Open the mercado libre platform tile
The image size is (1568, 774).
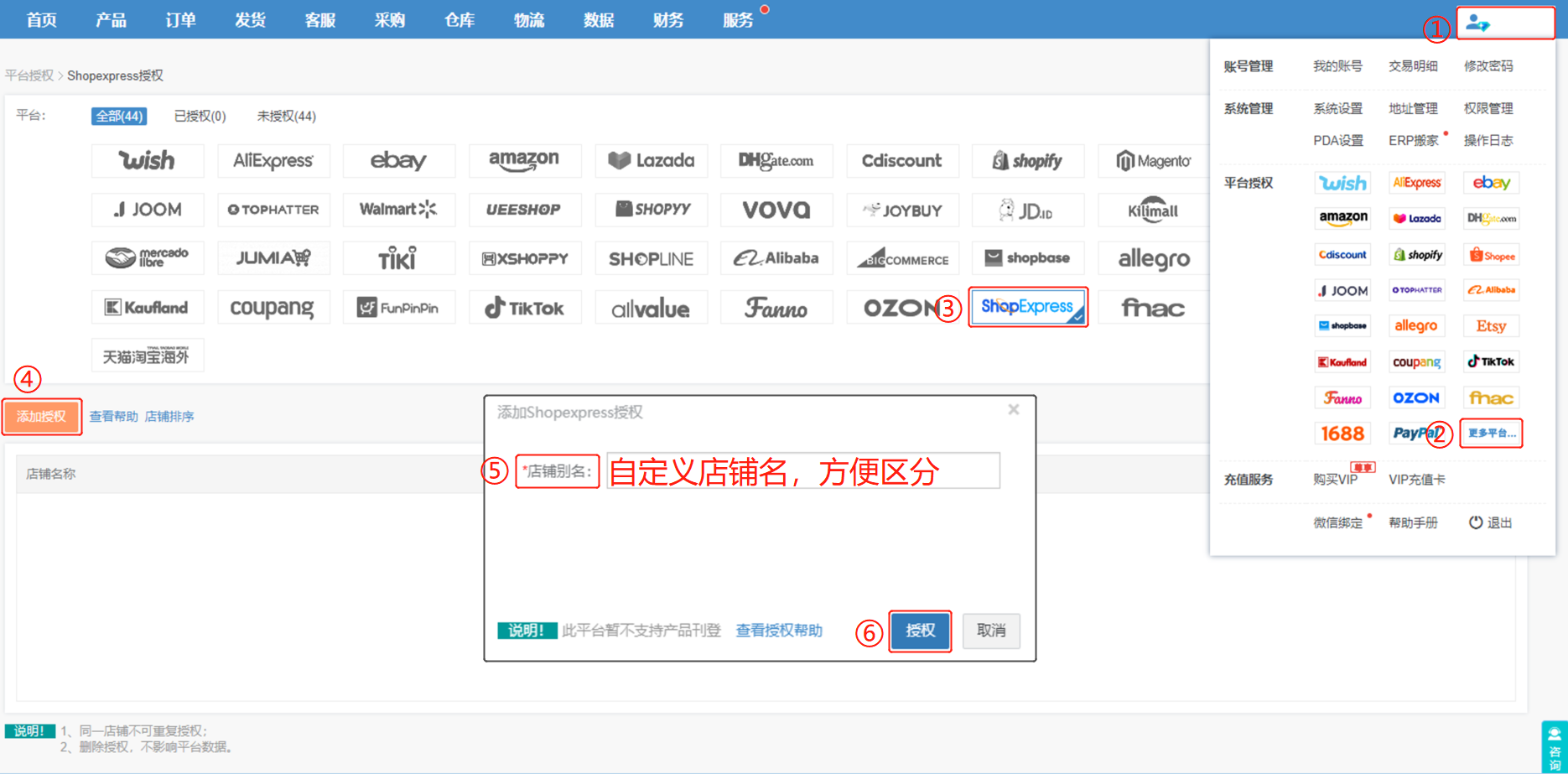(x=148, y=258)
